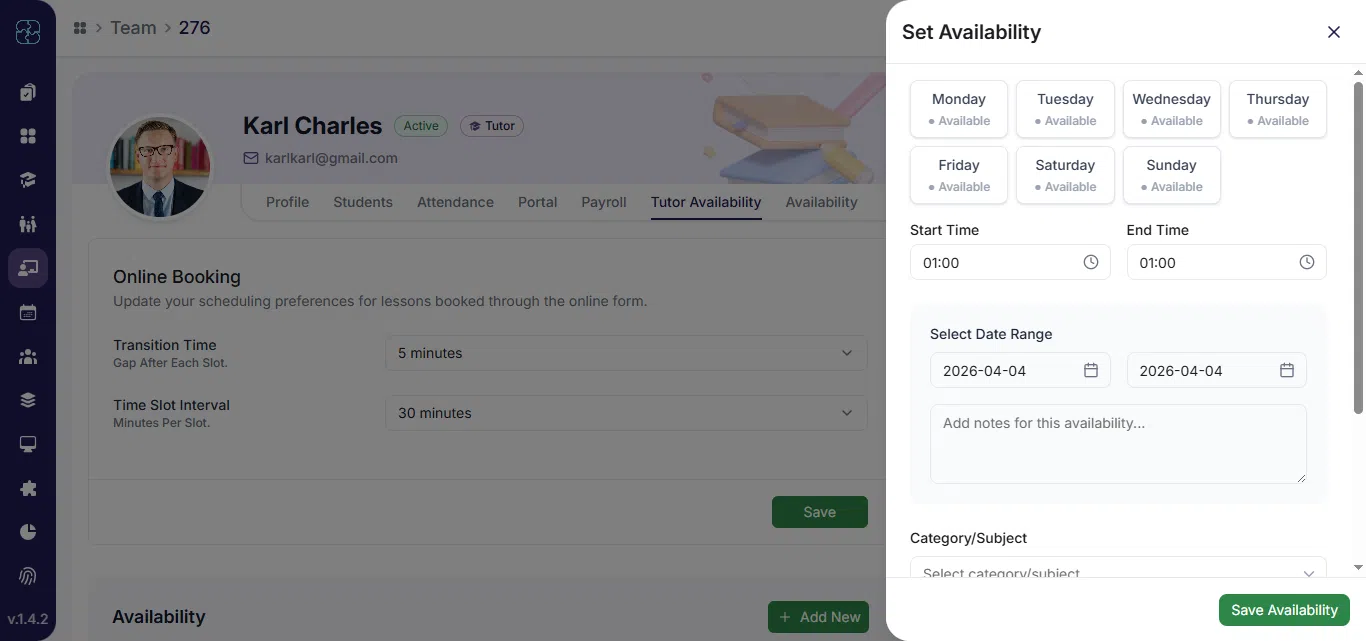Expand the Time Slot Interval dropdown
Viewport: 1366px width, 641px height.
pos(626,413)
